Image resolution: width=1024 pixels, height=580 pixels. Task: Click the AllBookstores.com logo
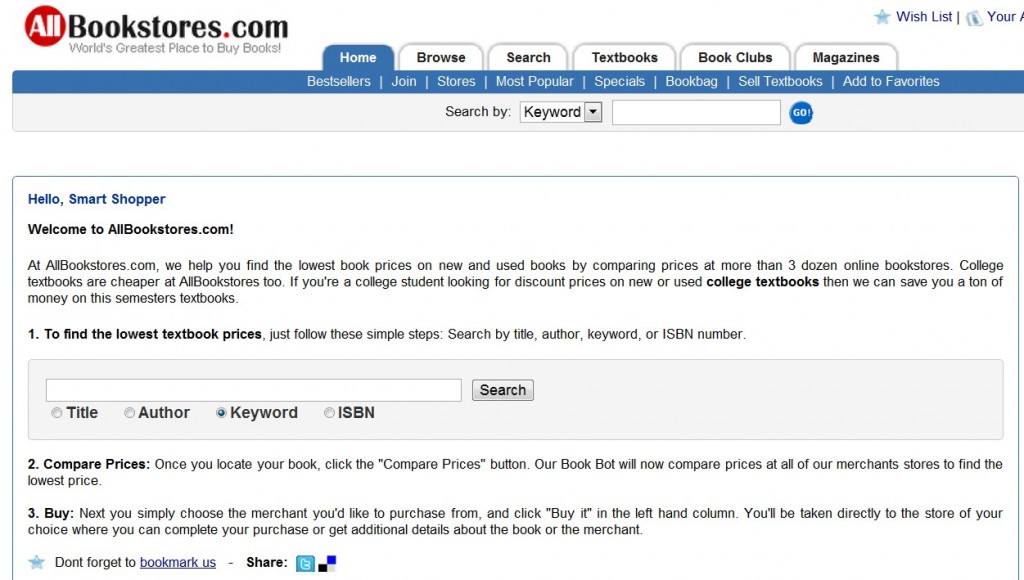point(157,29)
